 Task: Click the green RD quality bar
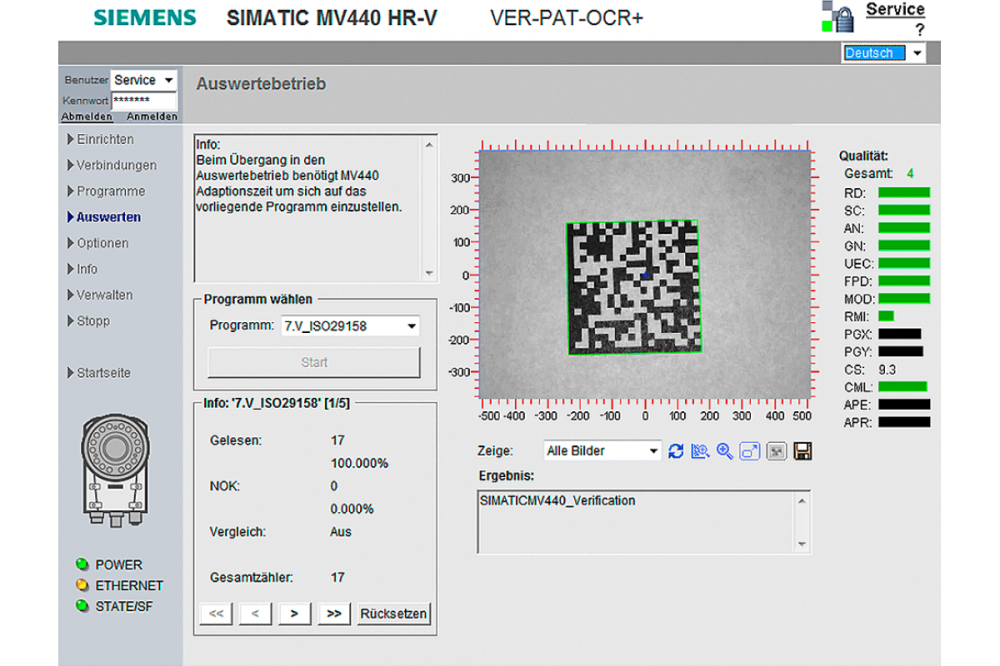point(903,192)
